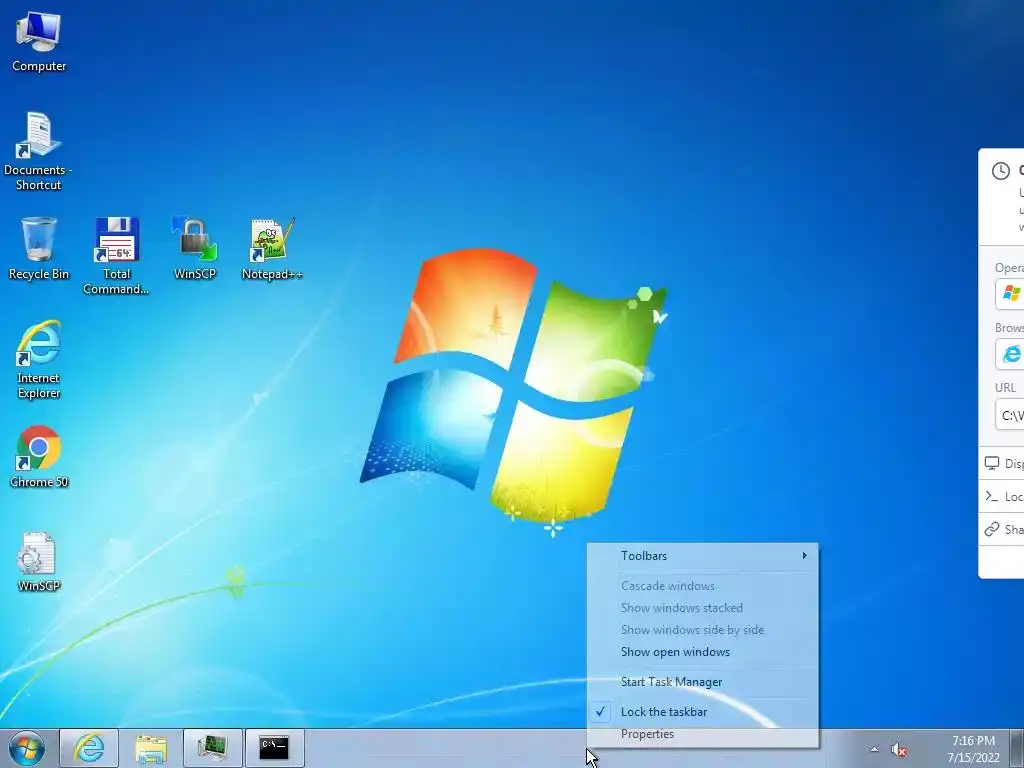Expand the Toolbars submenu
Image resolution: width=1024 pixels, height=768 pixels.
[703, 556]
